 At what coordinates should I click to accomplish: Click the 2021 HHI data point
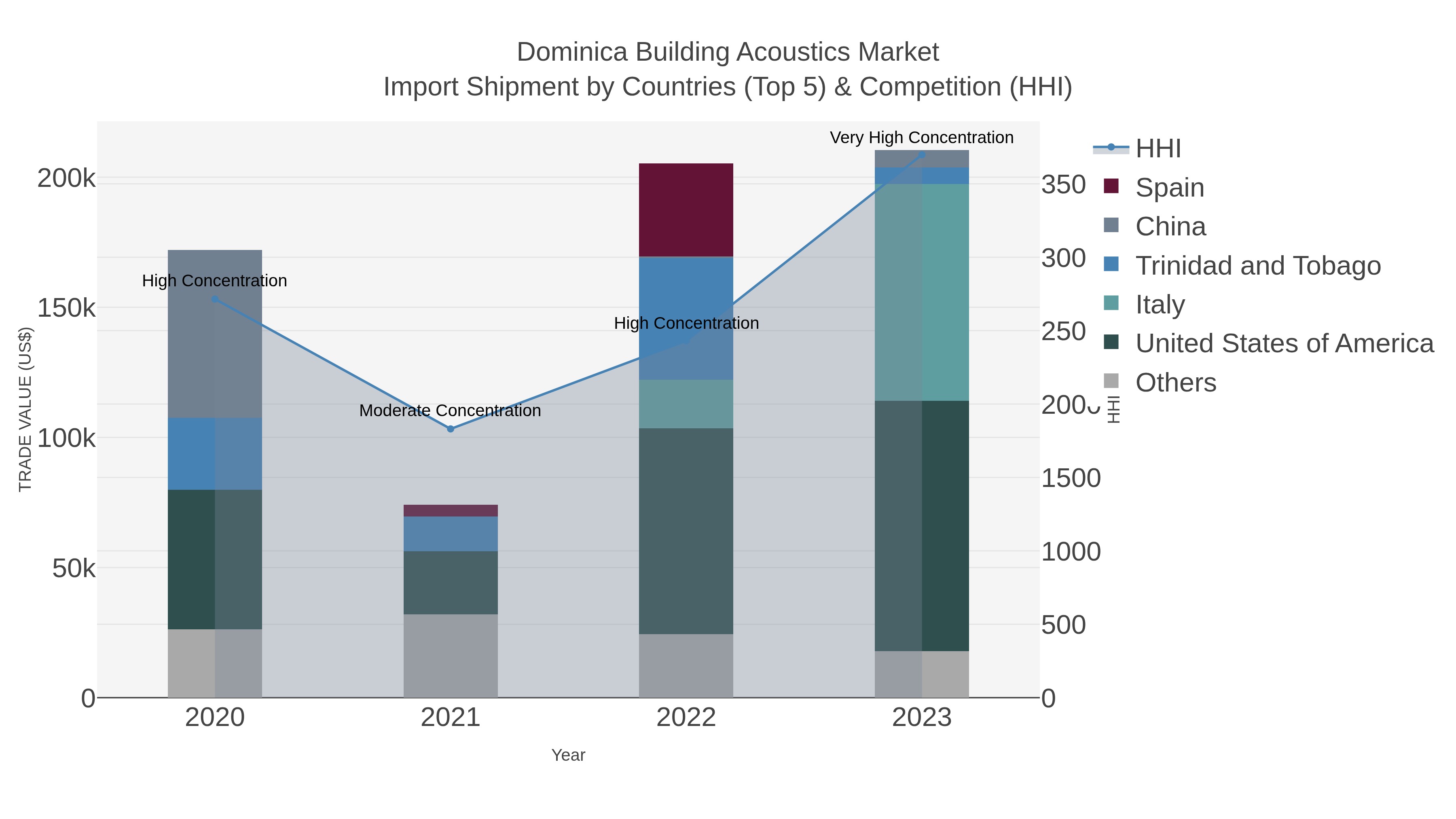tap(451, 429)
